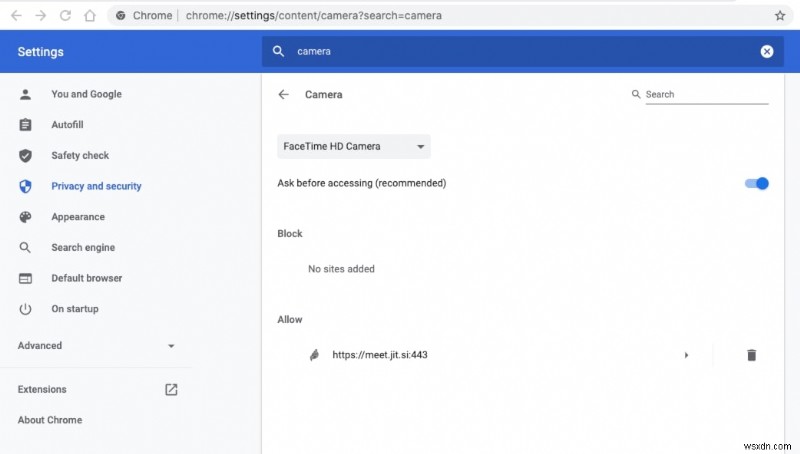Click the On startup power icon
Image resolution: width=800 pixels, height=454 pixels.
(25, 309)
